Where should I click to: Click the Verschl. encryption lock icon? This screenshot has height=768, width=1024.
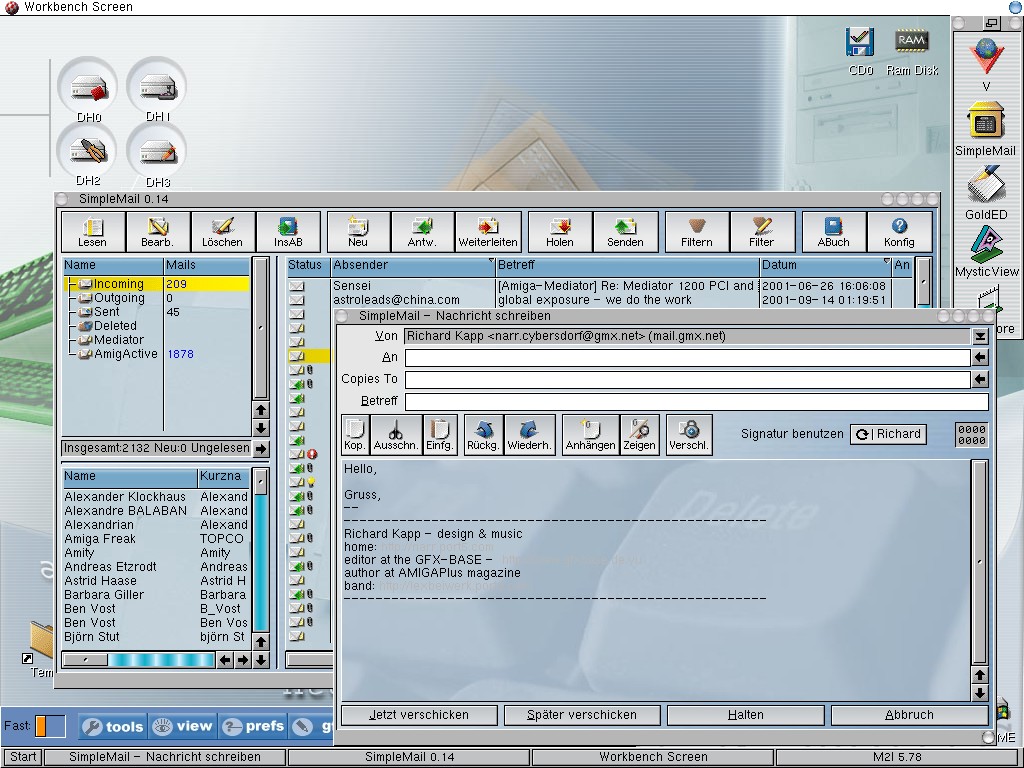tap(689, 435)
